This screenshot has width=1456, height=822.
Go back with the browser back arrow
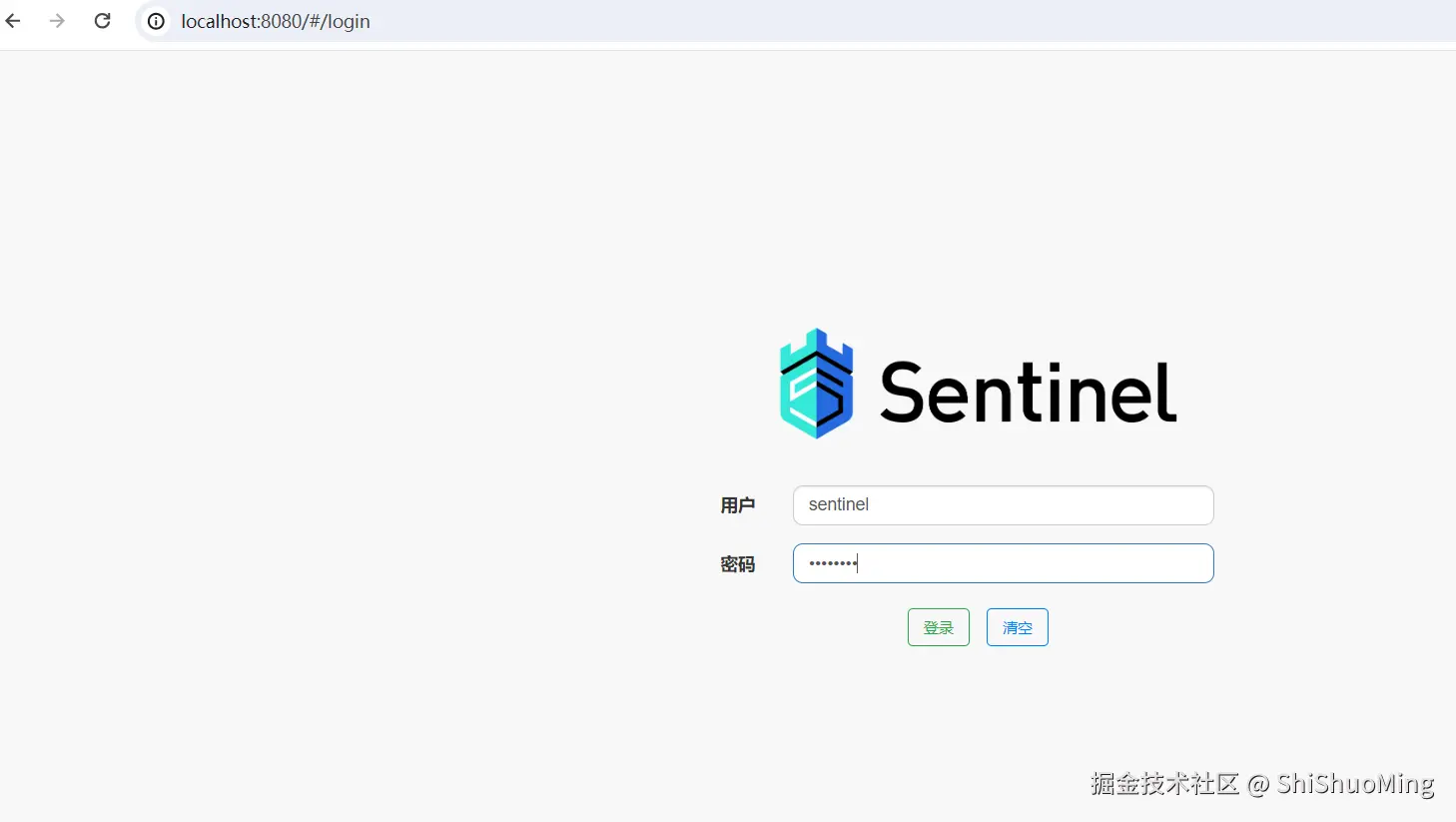(x=13, y=21)
